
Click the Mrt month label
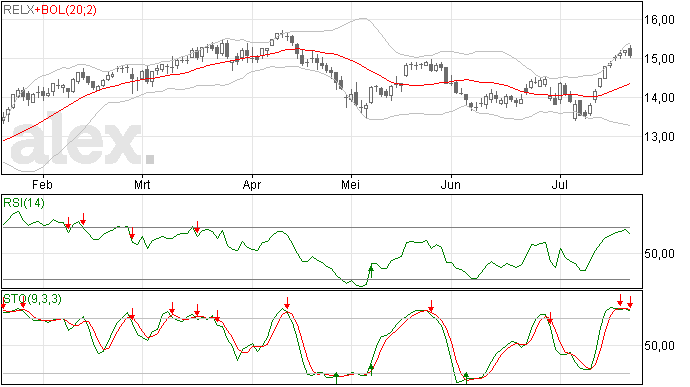click(x=142, y=184)
